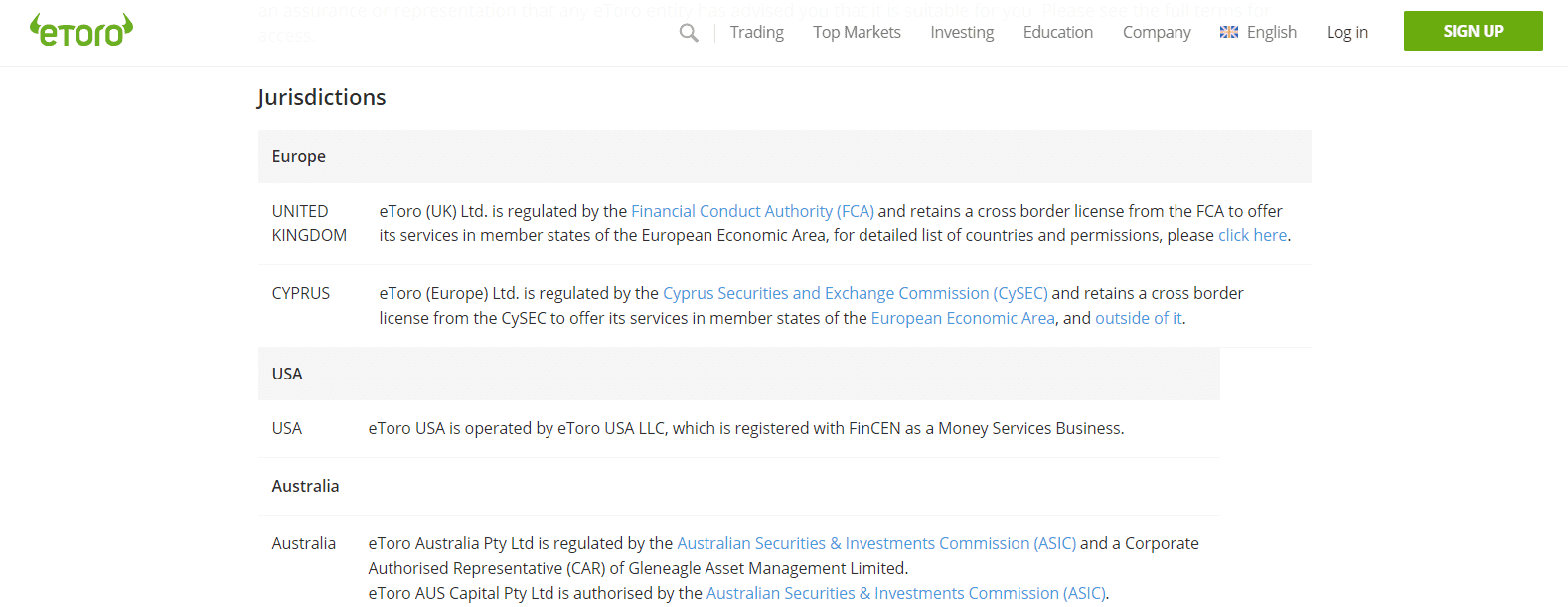
Task: Open Financial Conduct Authority (FCA) link
Action: [752, 211]
